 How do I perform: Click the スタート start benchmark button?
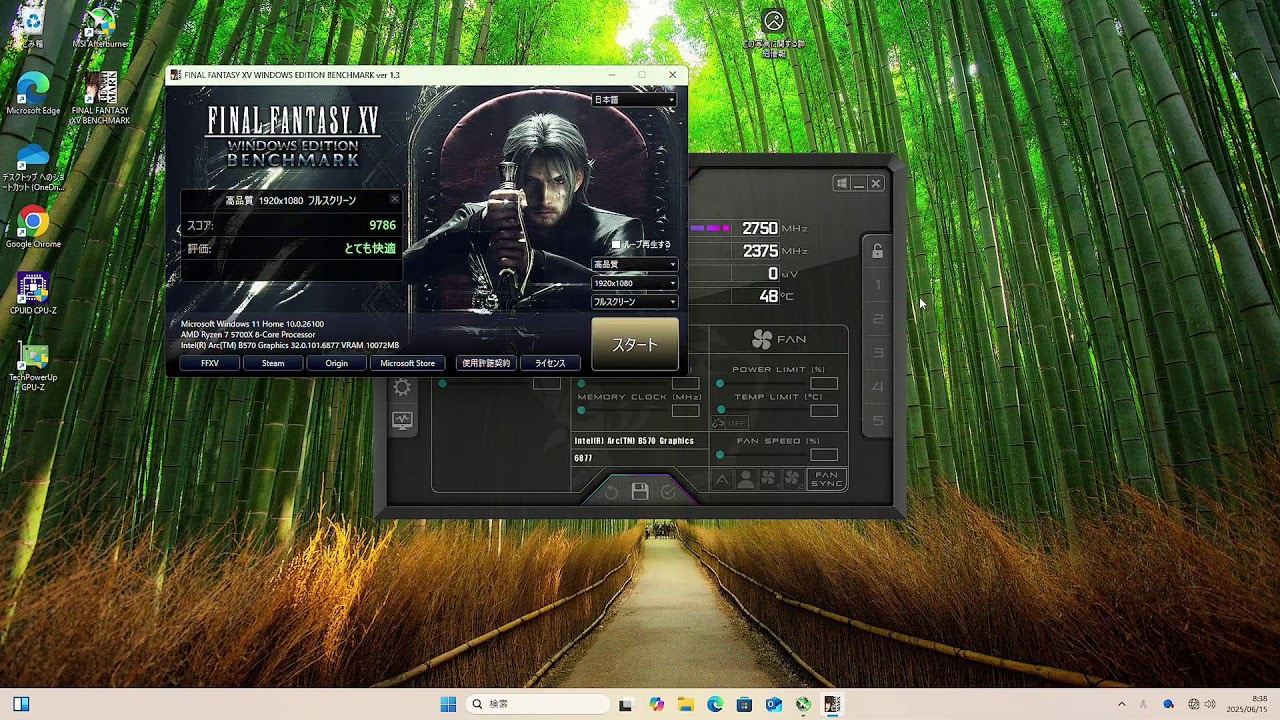(x=635, y=344)
